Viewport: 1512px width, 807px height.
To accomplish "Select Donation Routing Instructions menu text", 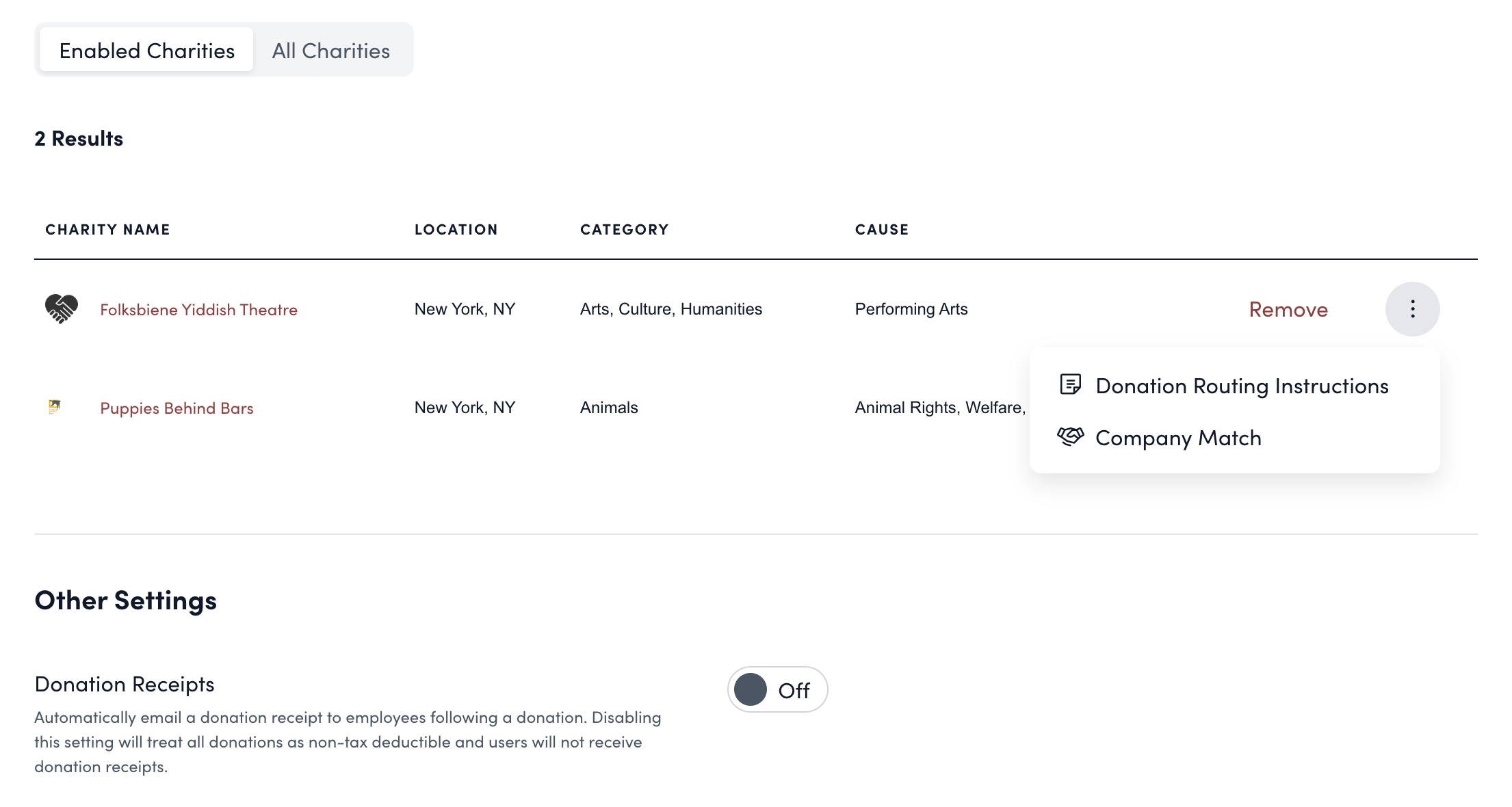I will tap(1242, 386).
